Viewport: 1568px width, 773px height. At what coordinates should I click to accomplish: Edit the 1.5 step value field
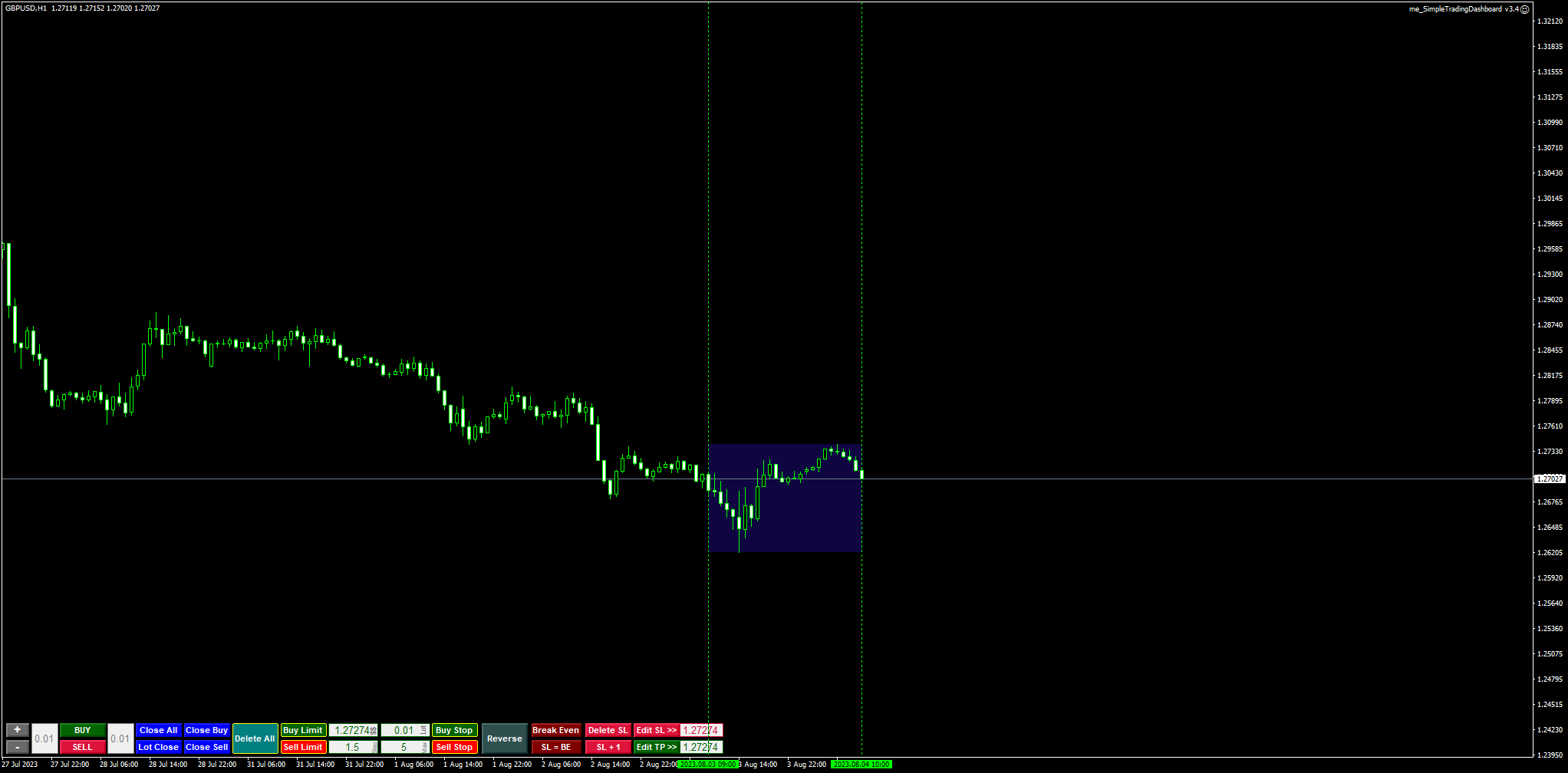point(353,747)
